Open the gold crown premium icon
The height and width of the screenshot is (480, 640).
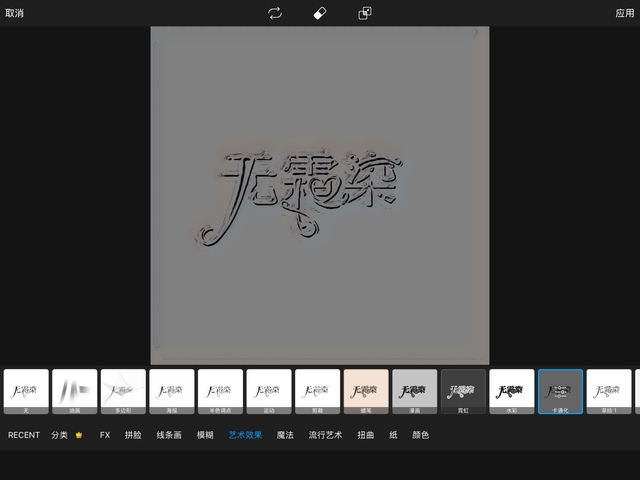tap(79, 435)
